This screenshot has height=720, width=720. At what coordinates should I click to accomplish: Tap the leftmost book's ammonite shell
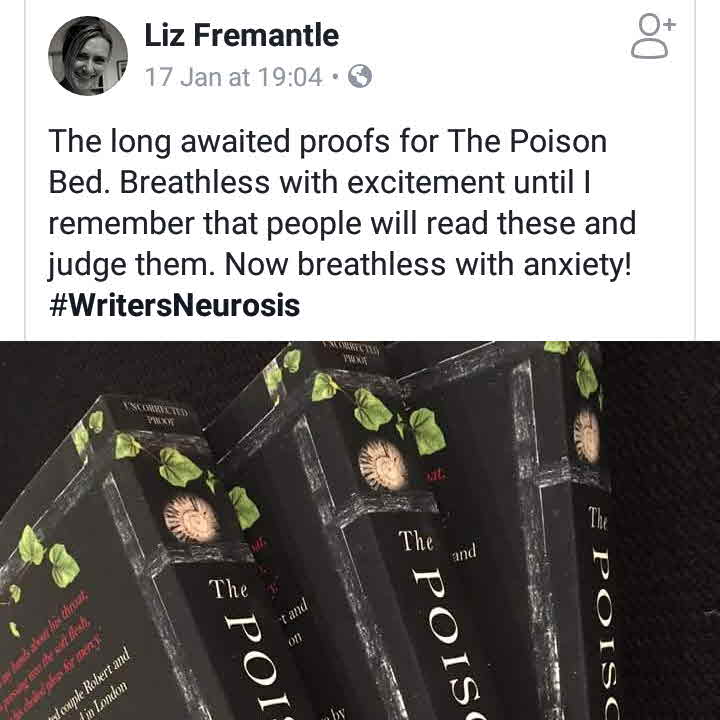point(191,518)
